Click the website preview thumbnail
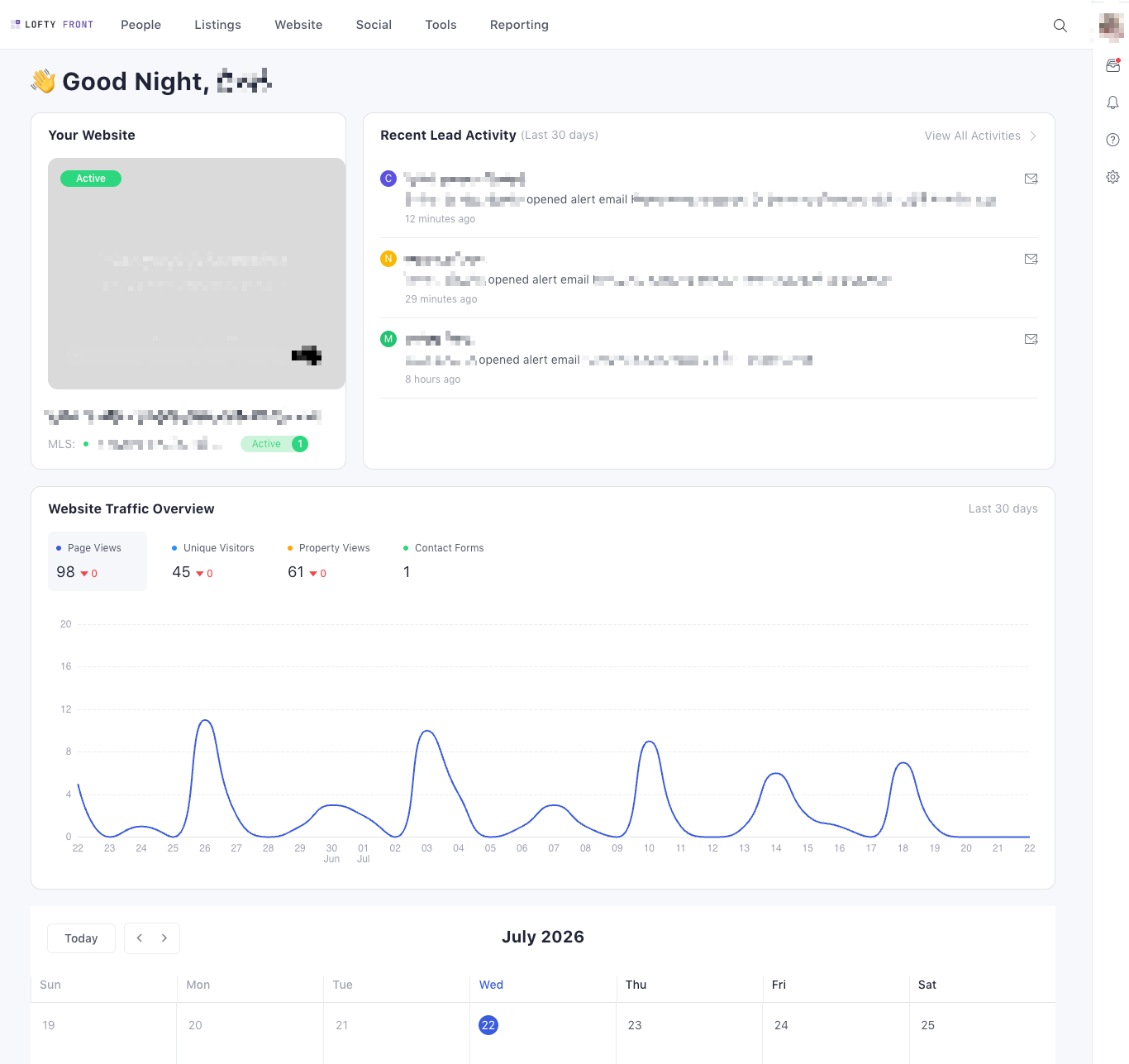This screenshot has height=1064, width=1129. 197,274
